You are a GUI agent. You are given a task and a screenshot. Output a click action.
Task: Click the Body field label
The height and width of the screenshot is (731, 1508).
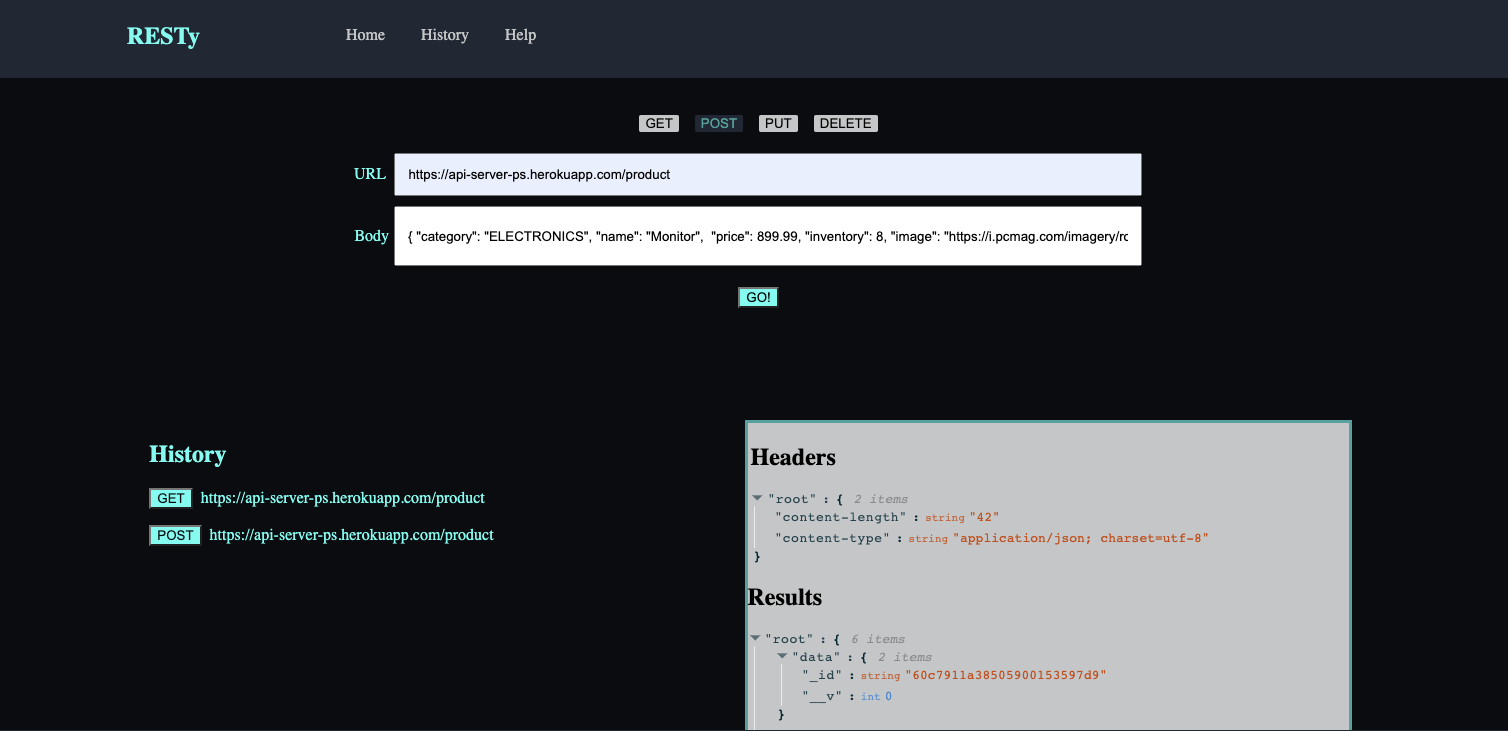tap(371, 236)
